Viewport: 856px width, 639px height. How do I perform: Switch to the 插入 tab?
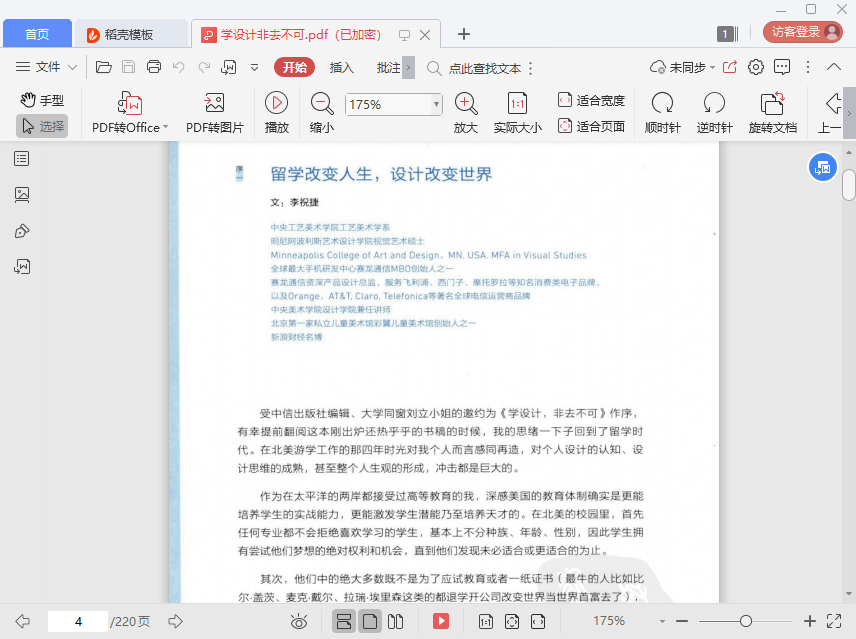click(342, 68)
